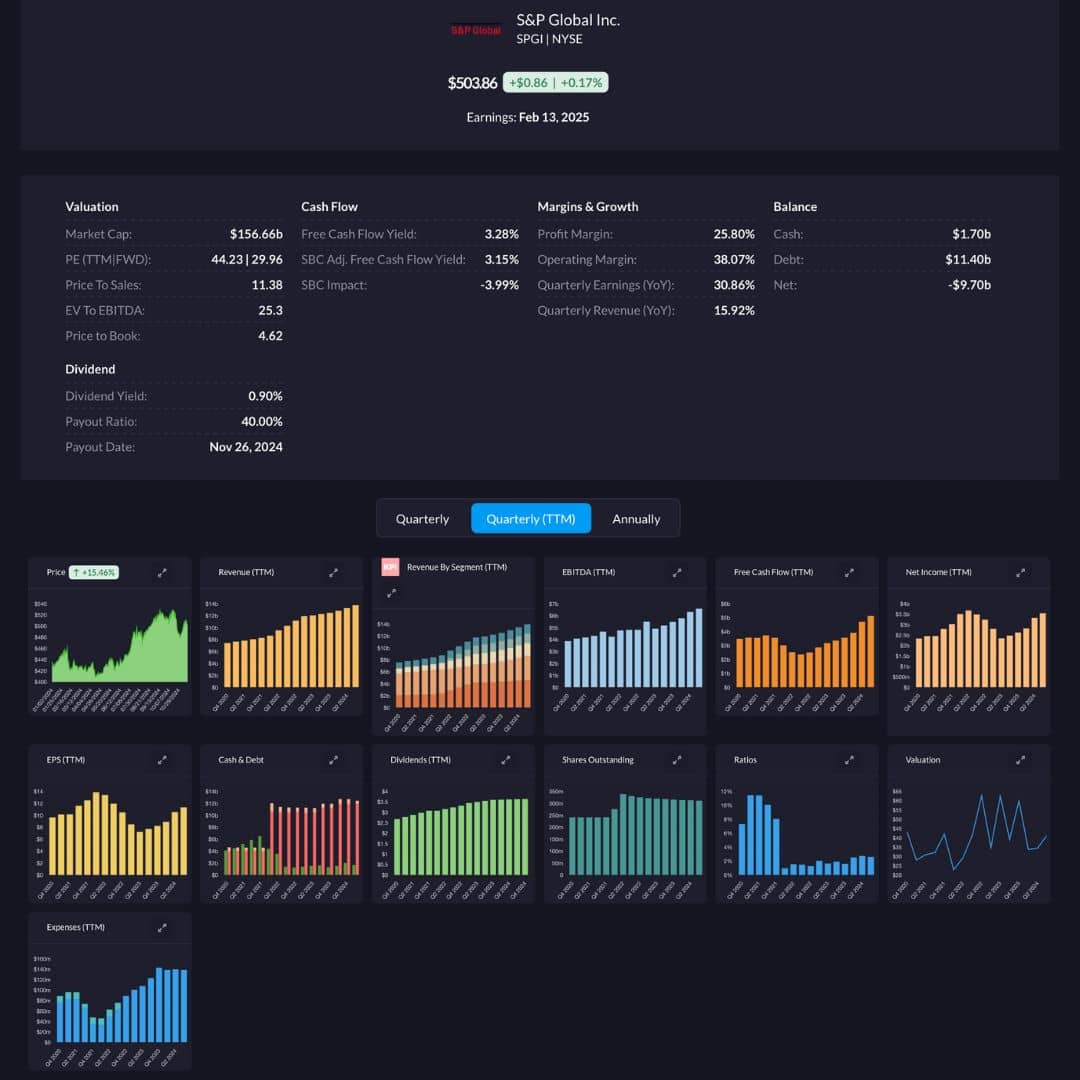Screen dimensions: 1080x1080
Task: Expand the Free Cash Flow chart
Action: tap(849, 572)
